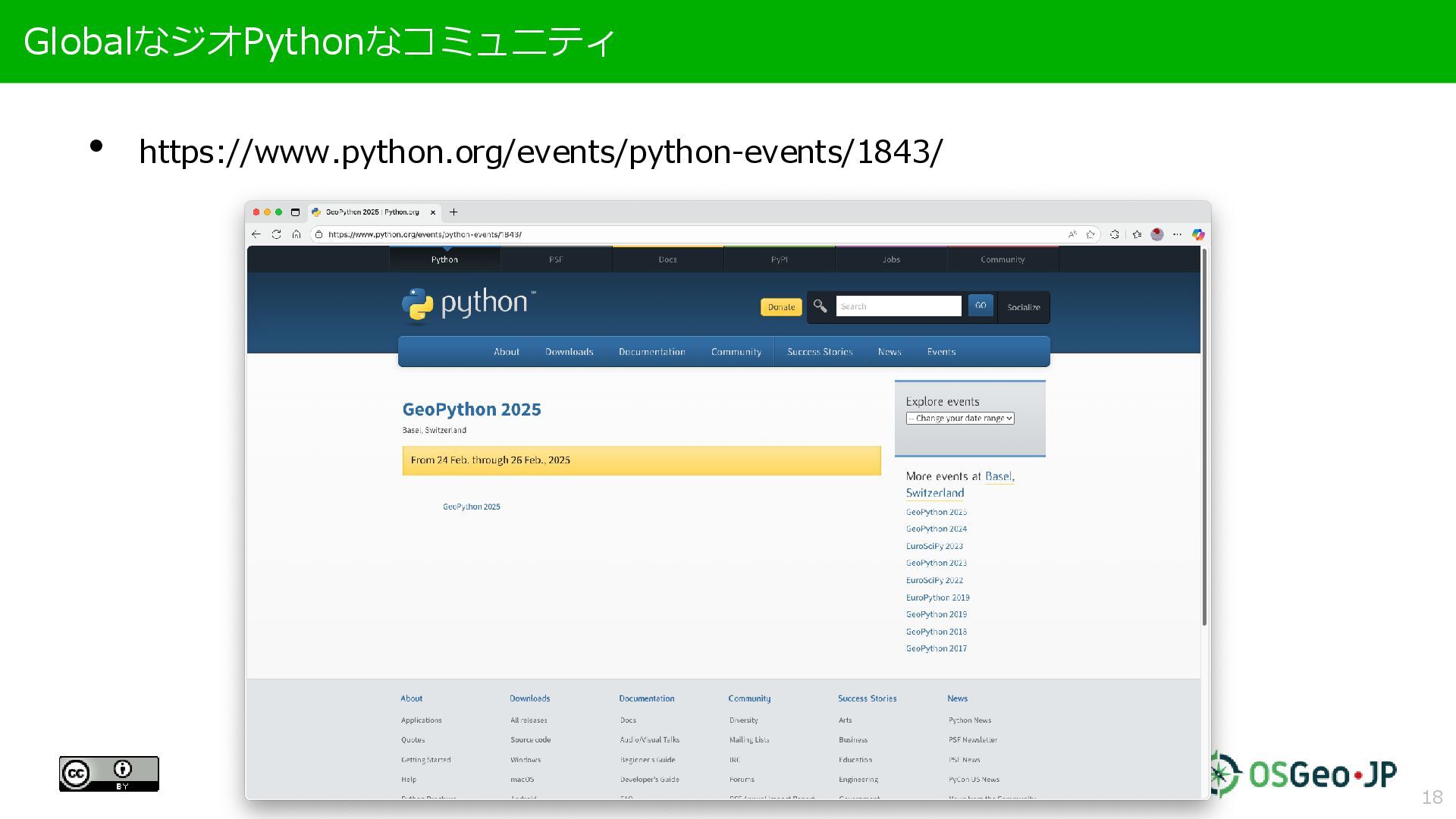The width and height of the screenshot is (1456, 819).
Task: Open EuroPython 2019 event link
Action: [x=938, y=598]
